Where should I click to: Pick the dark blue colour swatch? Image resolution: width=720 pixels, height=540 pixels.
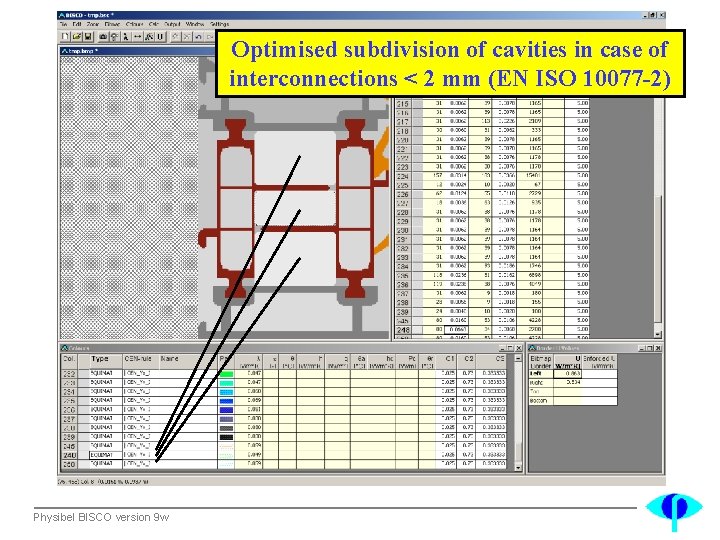pos(226,410)
